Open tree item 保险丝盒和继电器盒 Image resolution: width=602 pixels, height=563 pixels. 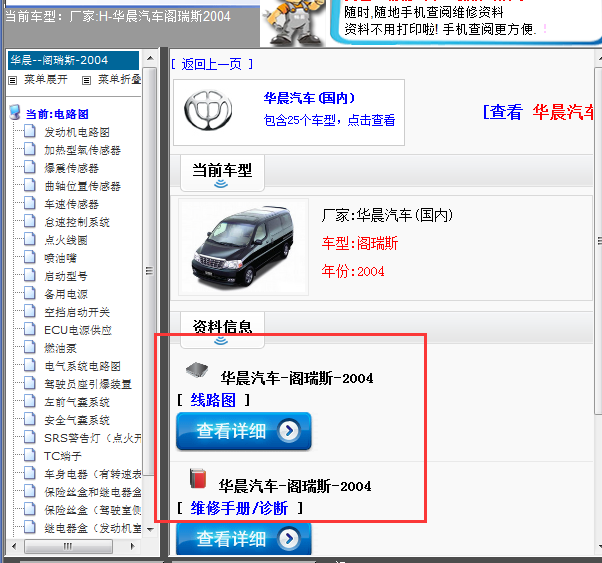coord(93,492)
